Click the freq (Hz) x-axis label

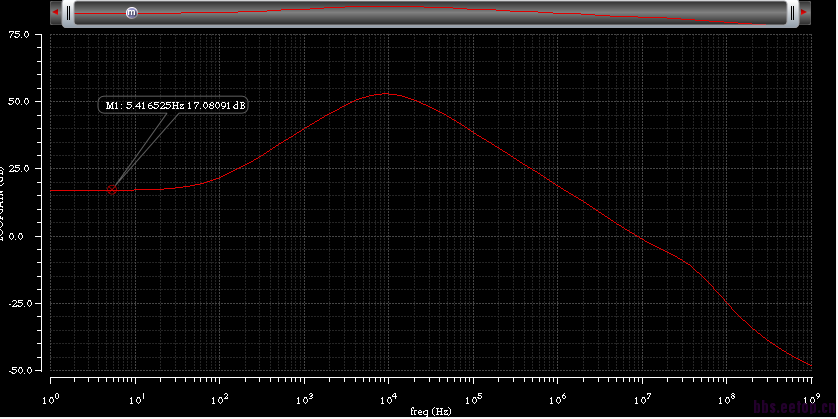(x=431, y=411)
